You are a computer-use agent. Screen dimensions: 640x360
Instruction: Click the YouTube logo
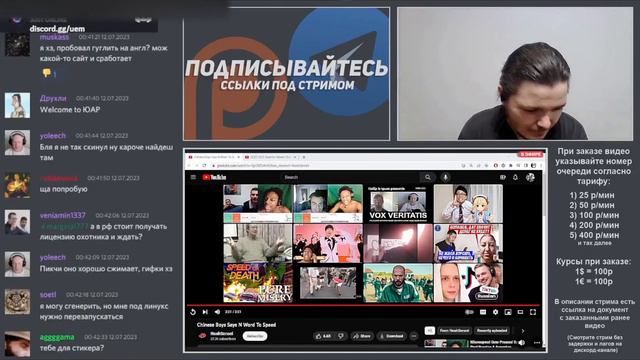pyautogui.click(x=214, y=177)
